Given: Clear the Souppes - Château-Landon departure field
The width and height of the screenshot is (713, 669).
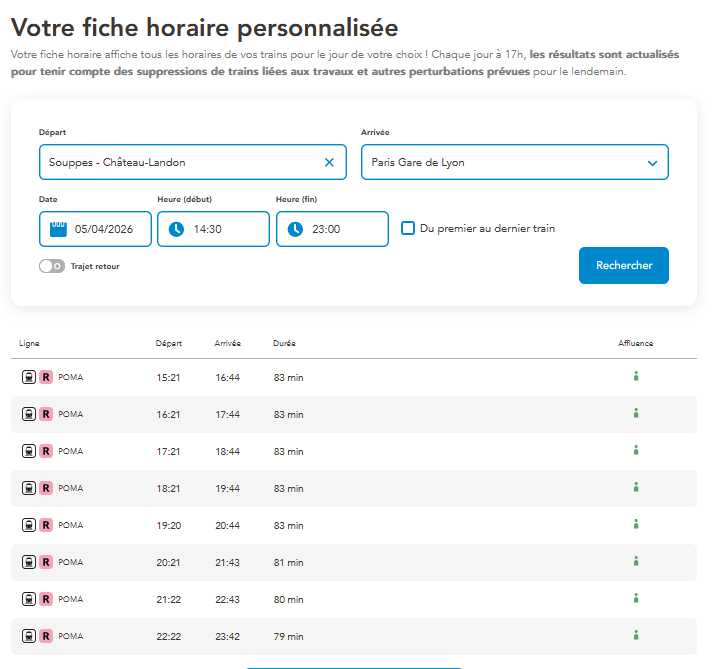Looking at the screenshot, I should pos(329,162).
